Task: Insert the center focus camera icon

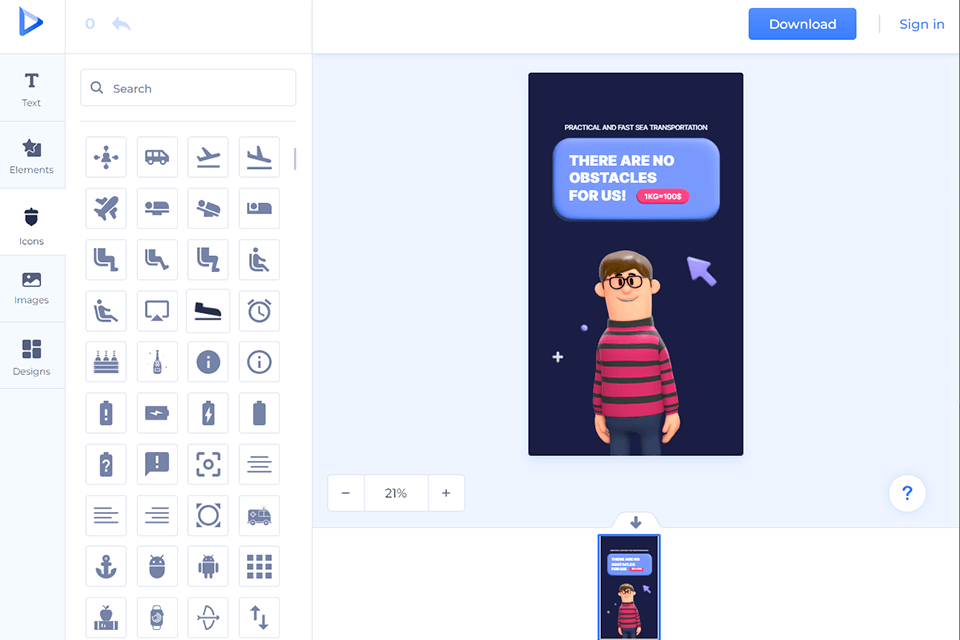Action: (x=208, y=464)
